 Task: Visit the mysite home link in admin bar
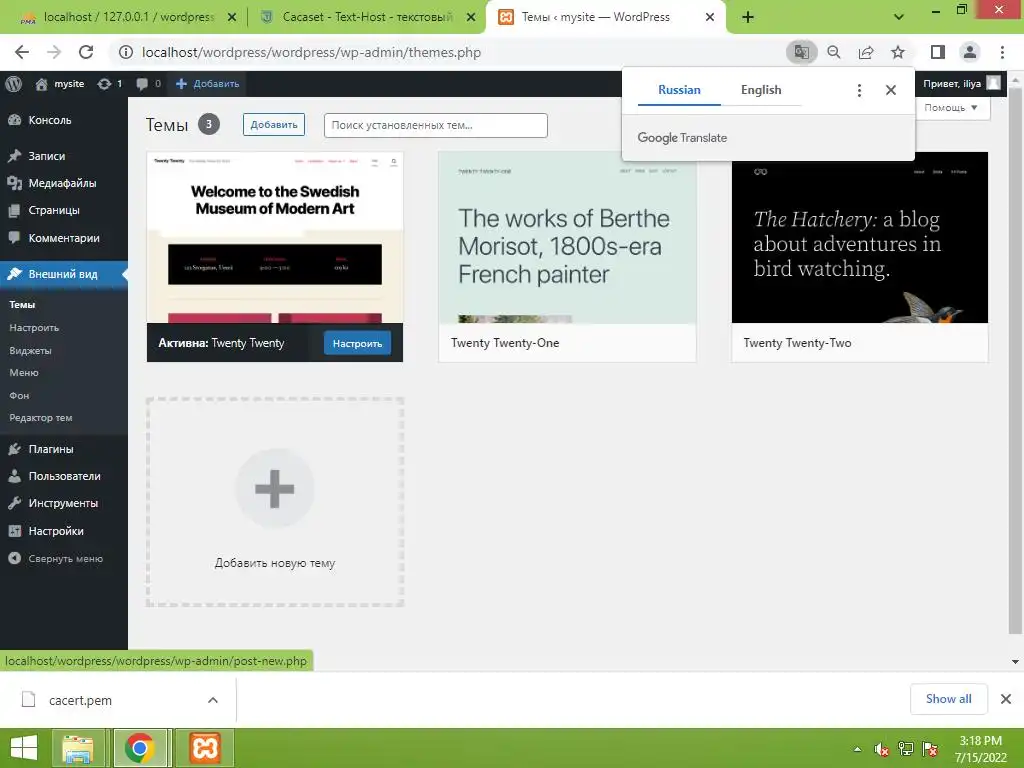point(60,84)
